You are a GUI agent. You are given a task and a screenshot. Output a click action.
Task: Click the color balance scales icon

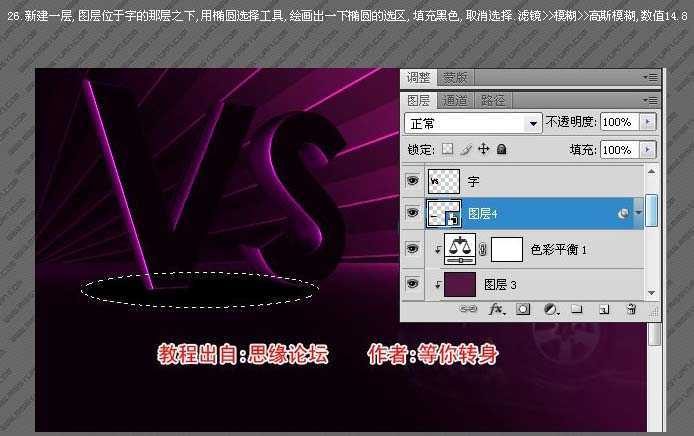[460, 249]
